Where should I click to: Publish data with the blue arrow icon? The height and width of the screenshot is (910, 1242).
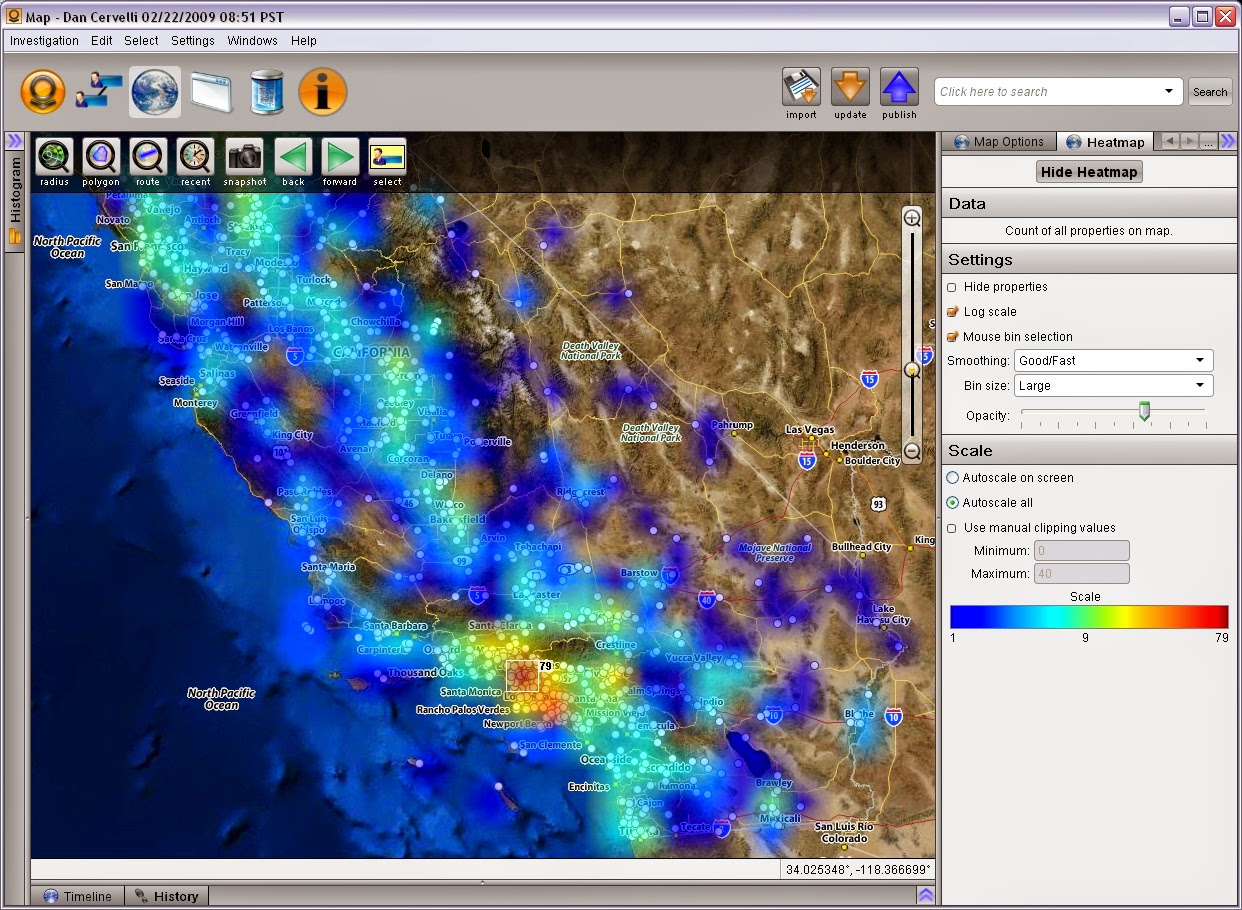click(x=899, y=88)
